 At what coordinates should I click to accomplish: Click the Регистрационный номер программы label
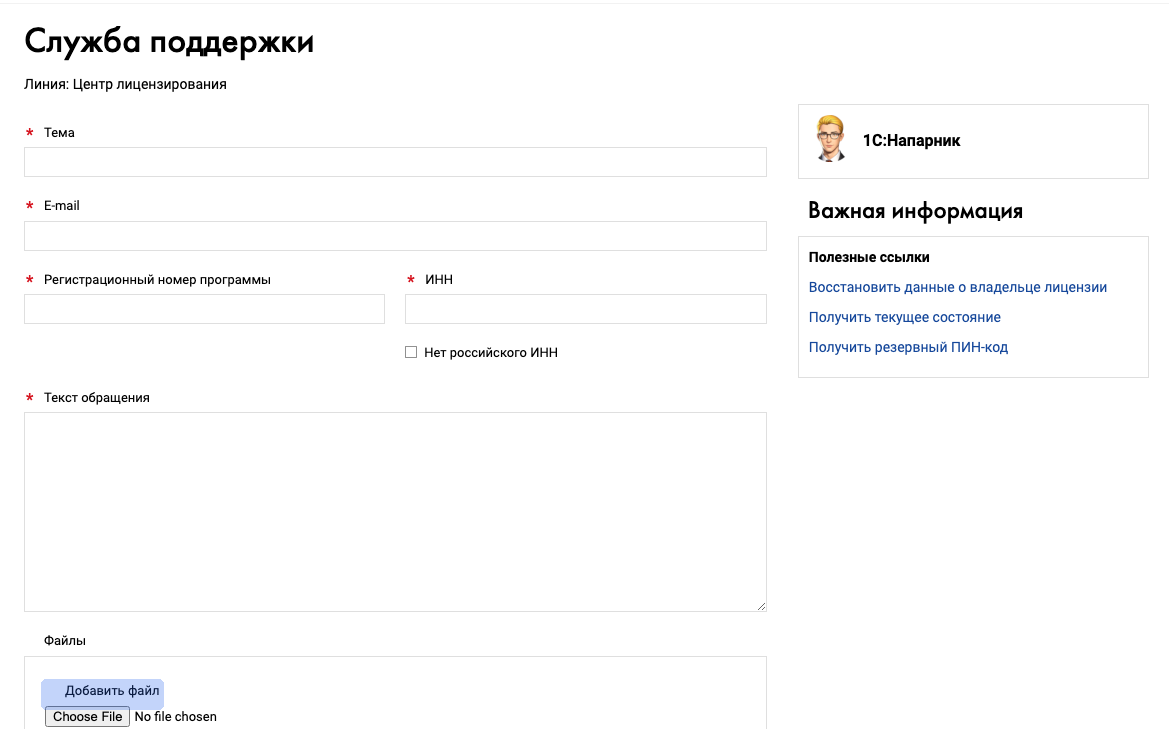point(157,280)
